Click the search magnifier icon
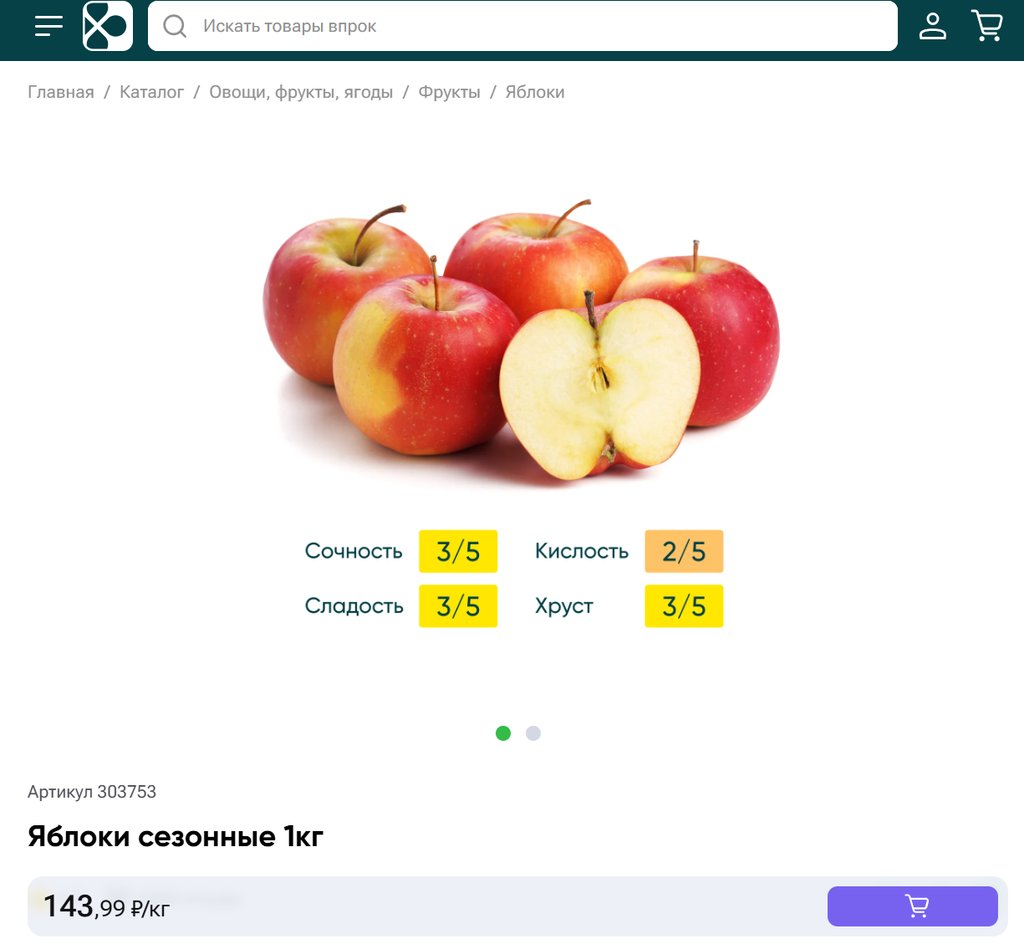 [x=175, y=26]
